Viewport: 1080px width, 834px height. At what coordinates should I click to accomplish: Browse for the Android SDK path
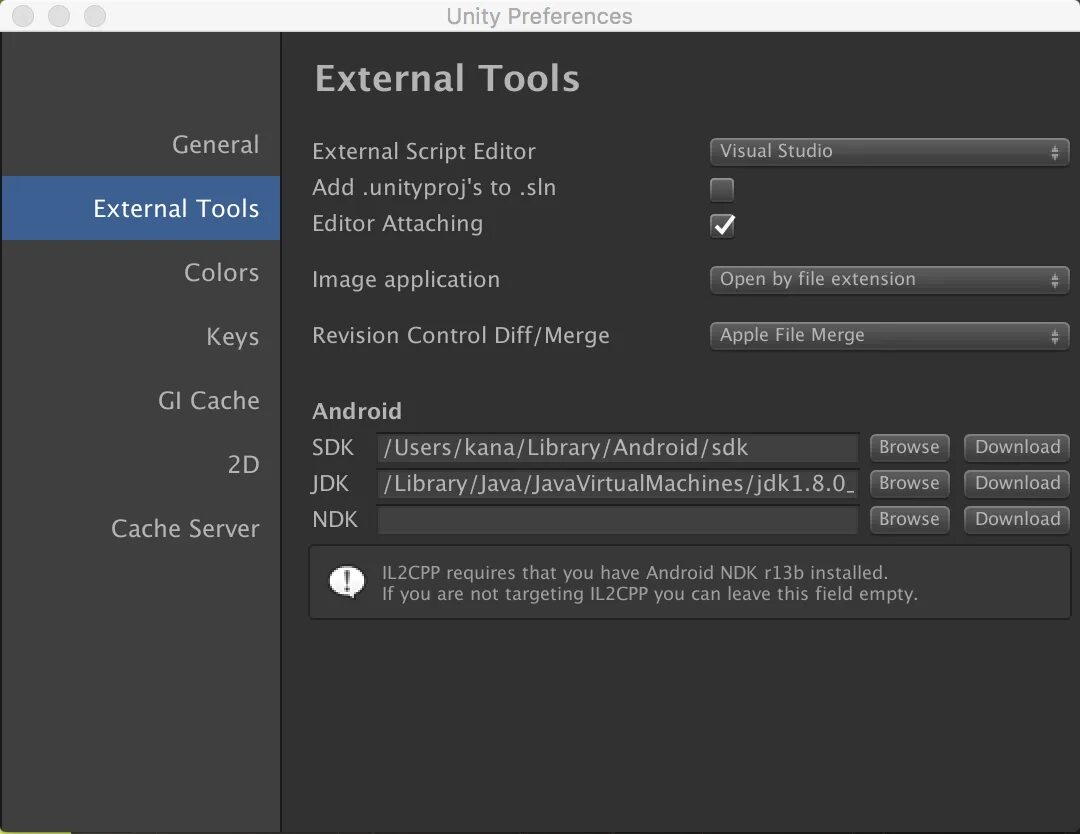click(x=909, y=447)
